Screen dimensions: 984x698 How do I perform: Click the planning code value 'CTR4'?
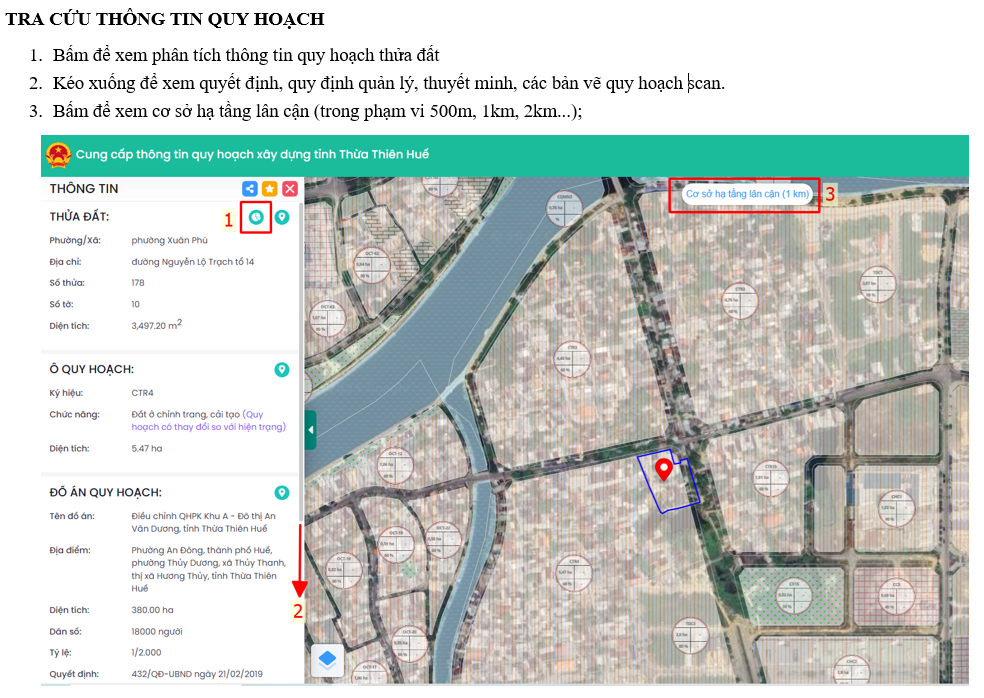click(x=145, y=393)
